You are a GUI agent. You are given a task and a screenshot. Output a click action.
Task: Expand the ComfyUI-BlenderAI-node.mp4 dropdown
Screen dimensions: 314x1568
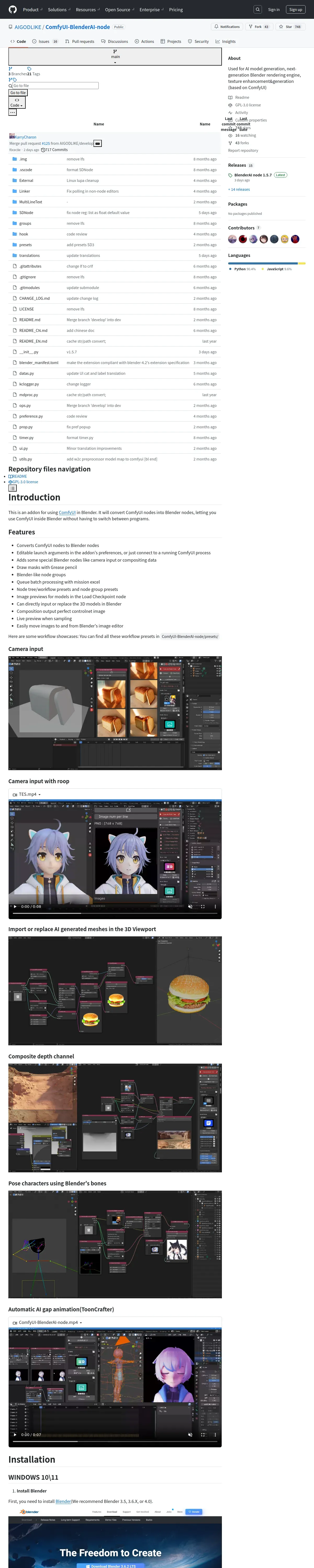(x=48, y=1322)
